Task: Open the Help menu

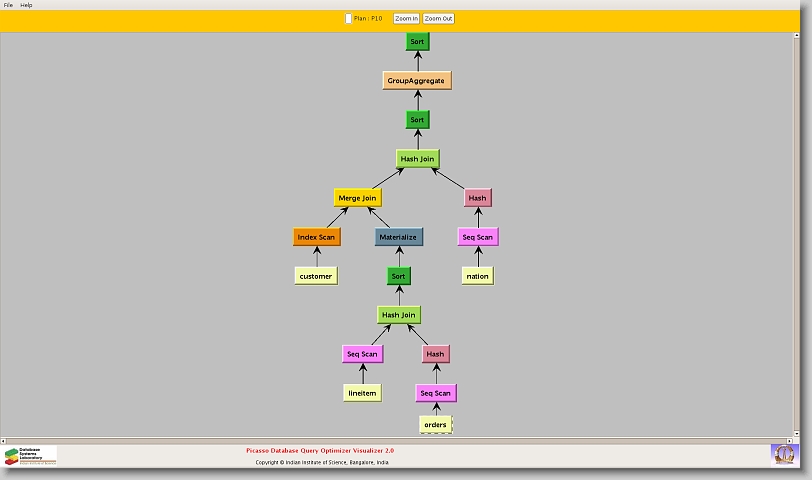Action: coord(26,5)
